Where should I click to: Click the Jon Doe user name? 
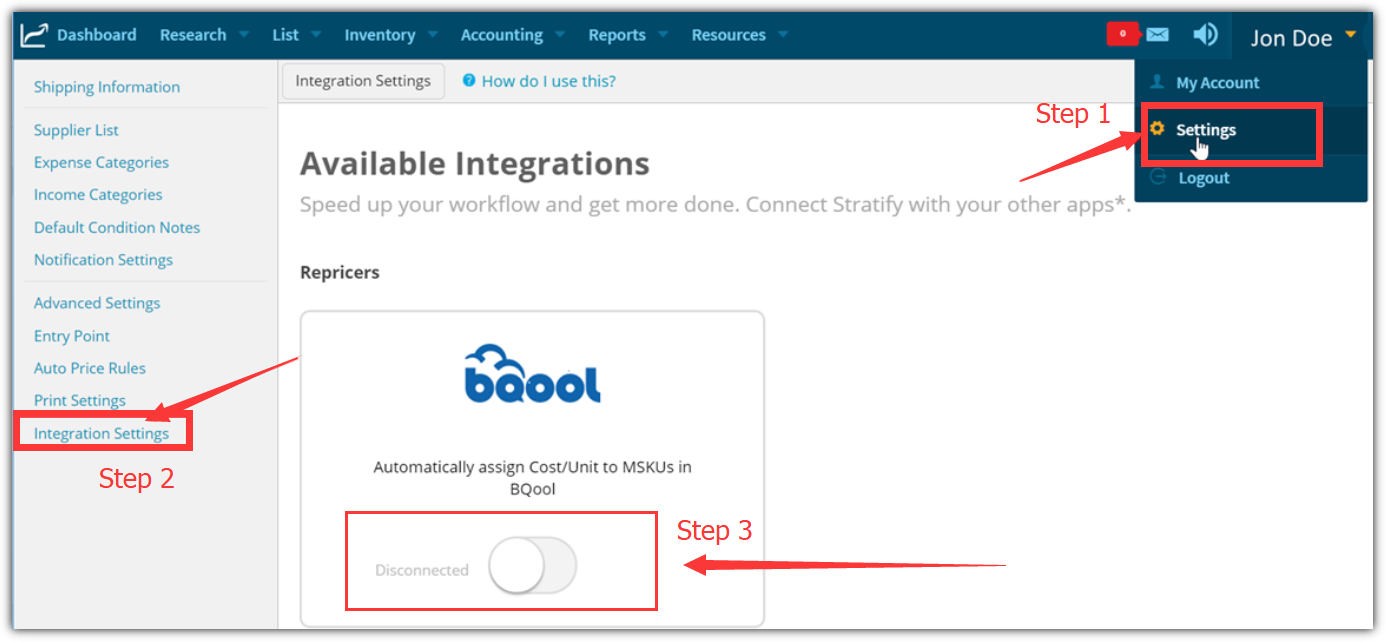tap(1291, 38)
